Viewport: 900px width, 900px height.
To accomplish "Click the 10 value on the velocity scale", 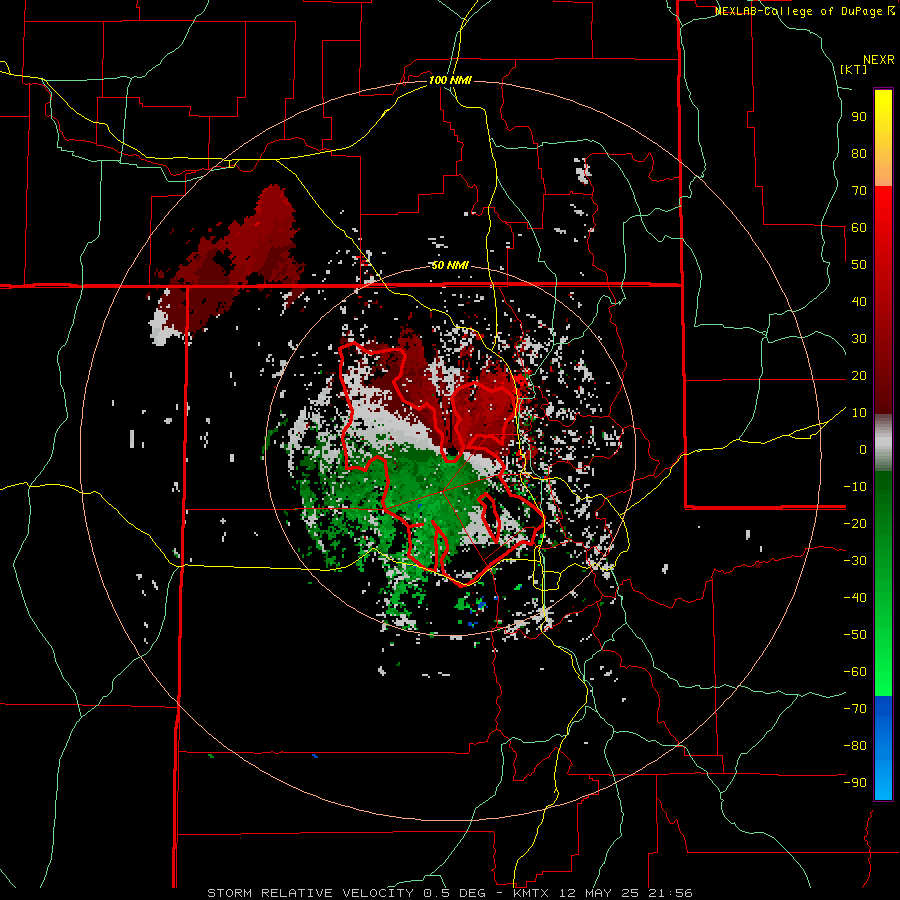I will point(859,413).
